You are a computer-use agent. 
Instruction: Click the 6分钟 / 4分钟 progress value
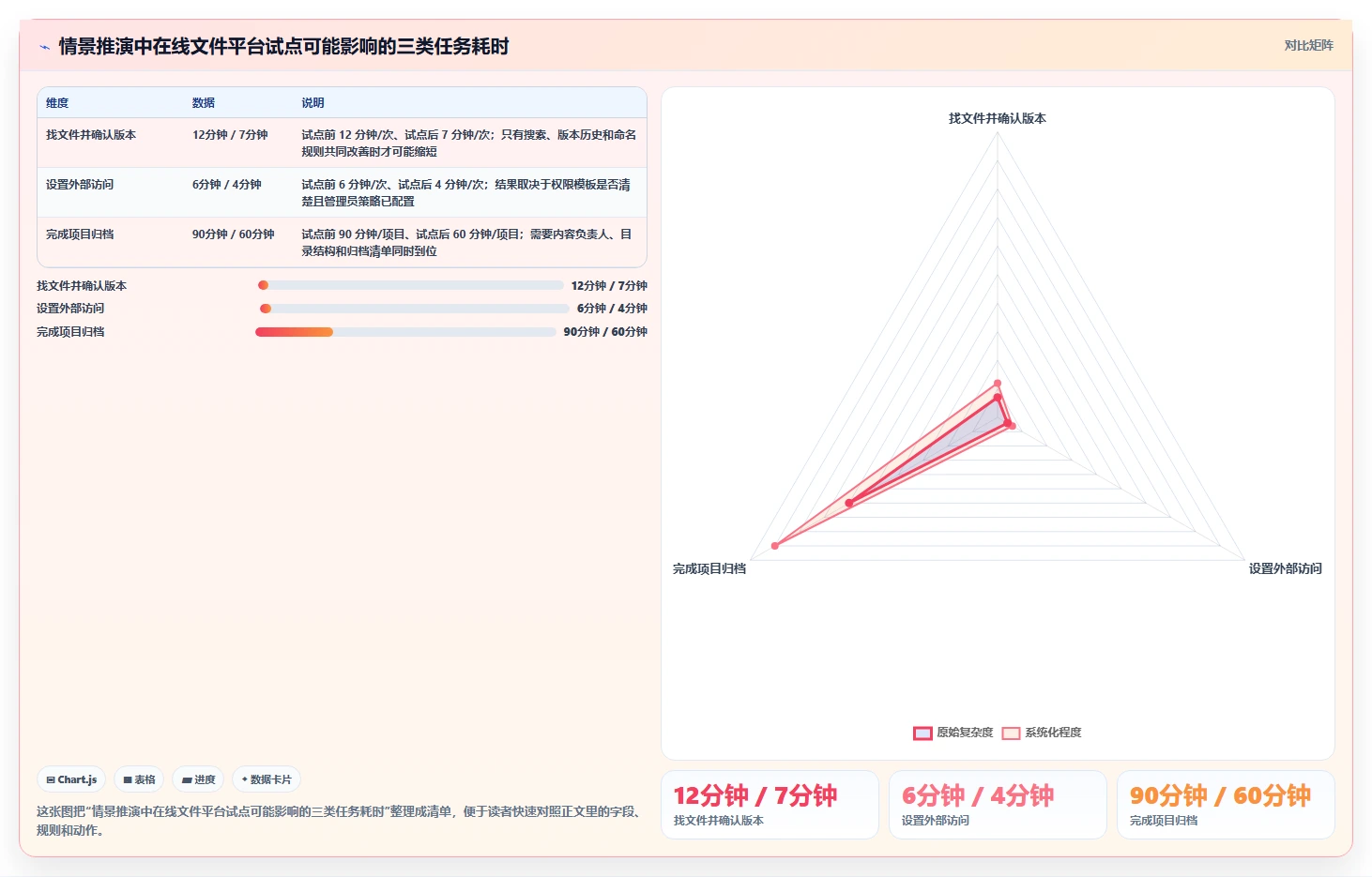(x=612, y=309)
